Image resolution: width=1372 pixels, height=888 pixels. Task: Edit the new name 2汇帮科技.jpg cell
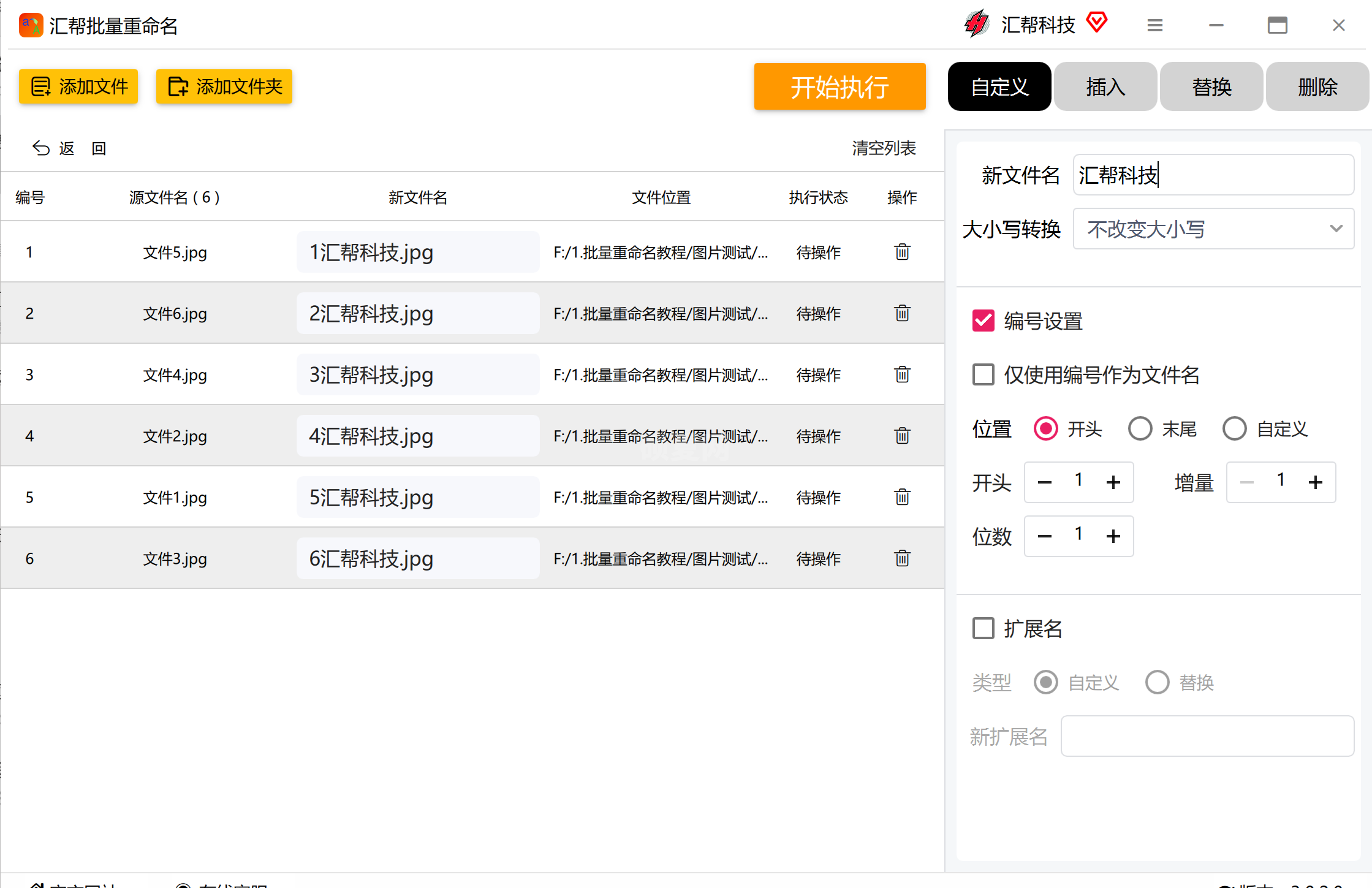418,313
